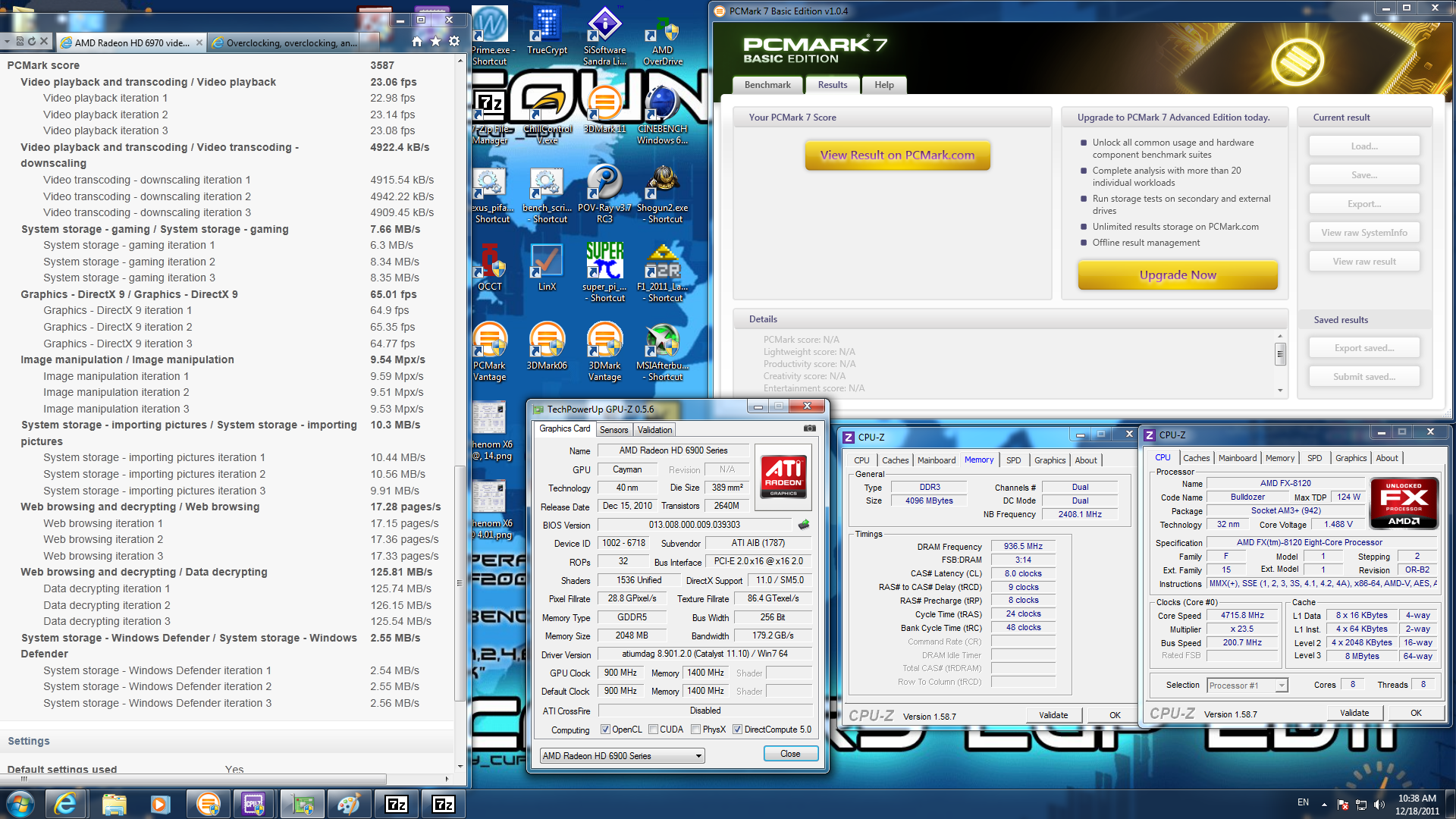The width and height of the screenshot is (1456, 819).
Task: Click GPU-Z screenshot camera icon
Action: point(810,428)
